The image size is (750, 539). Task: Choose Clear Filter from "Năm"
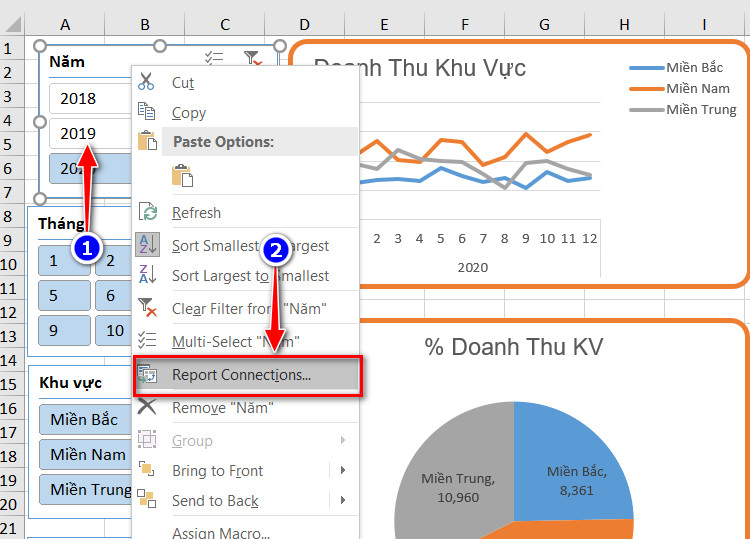click(x=246, y=308)
